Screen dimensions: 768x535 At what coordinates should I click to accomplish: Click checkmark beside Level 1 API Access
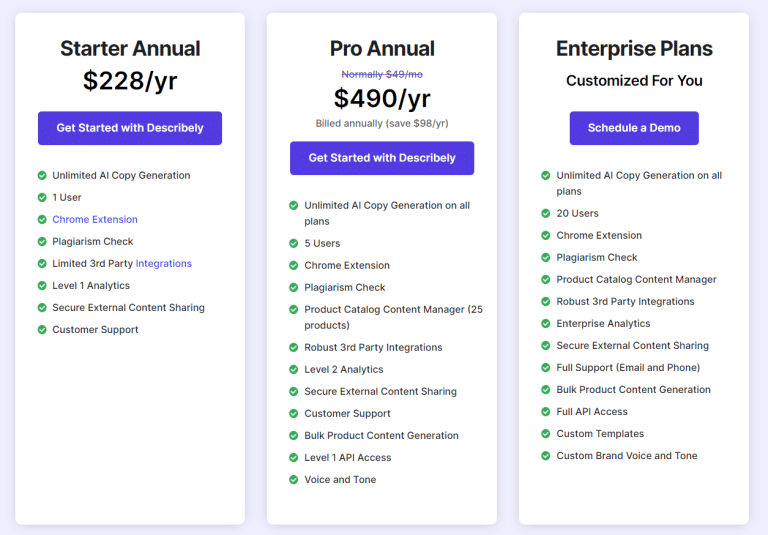tap(294, 458)
